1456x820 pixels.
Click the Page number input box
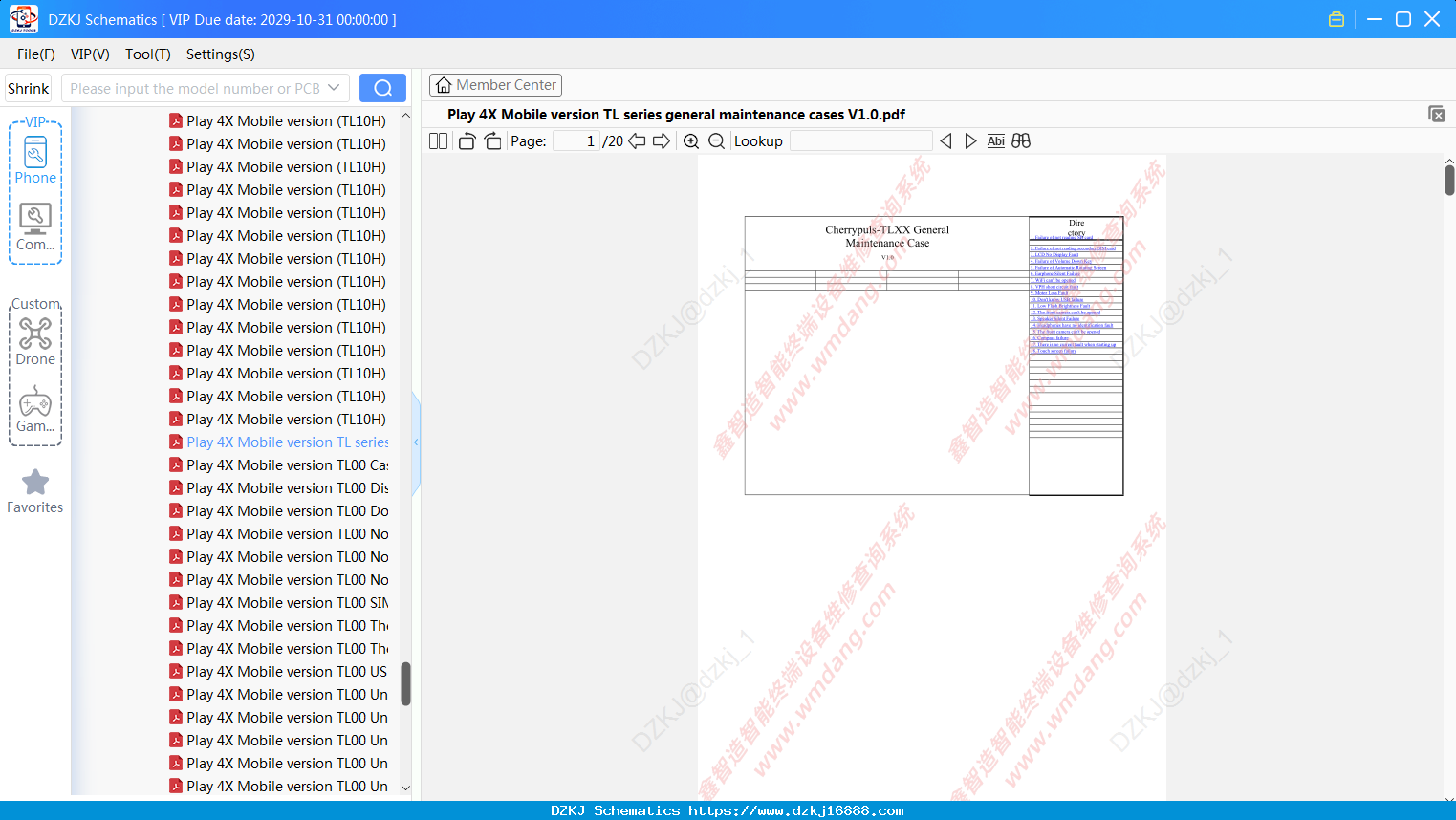(576, 141)
